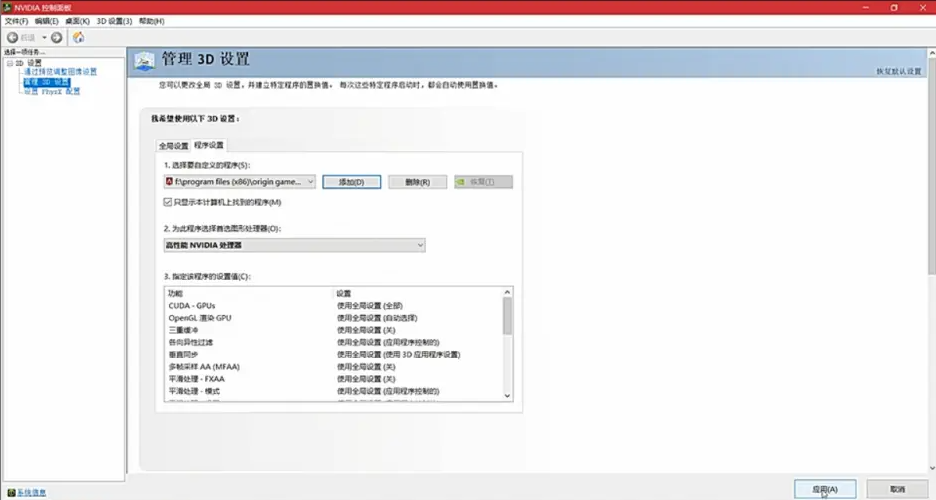Select the 三重缓冲 setting row
This screenshot has width=936, height=500.
(334, 330)
